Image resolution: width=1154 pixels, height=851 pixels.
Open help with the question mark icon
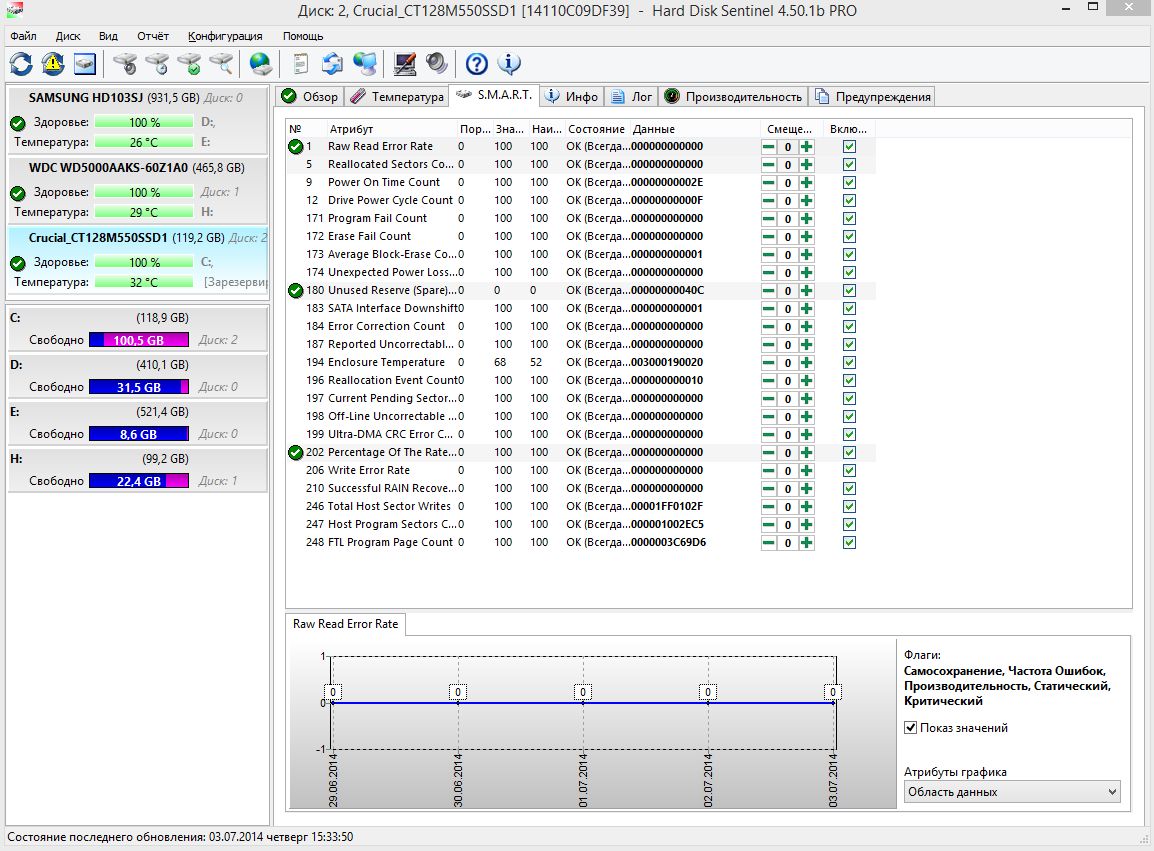point(477,64)
